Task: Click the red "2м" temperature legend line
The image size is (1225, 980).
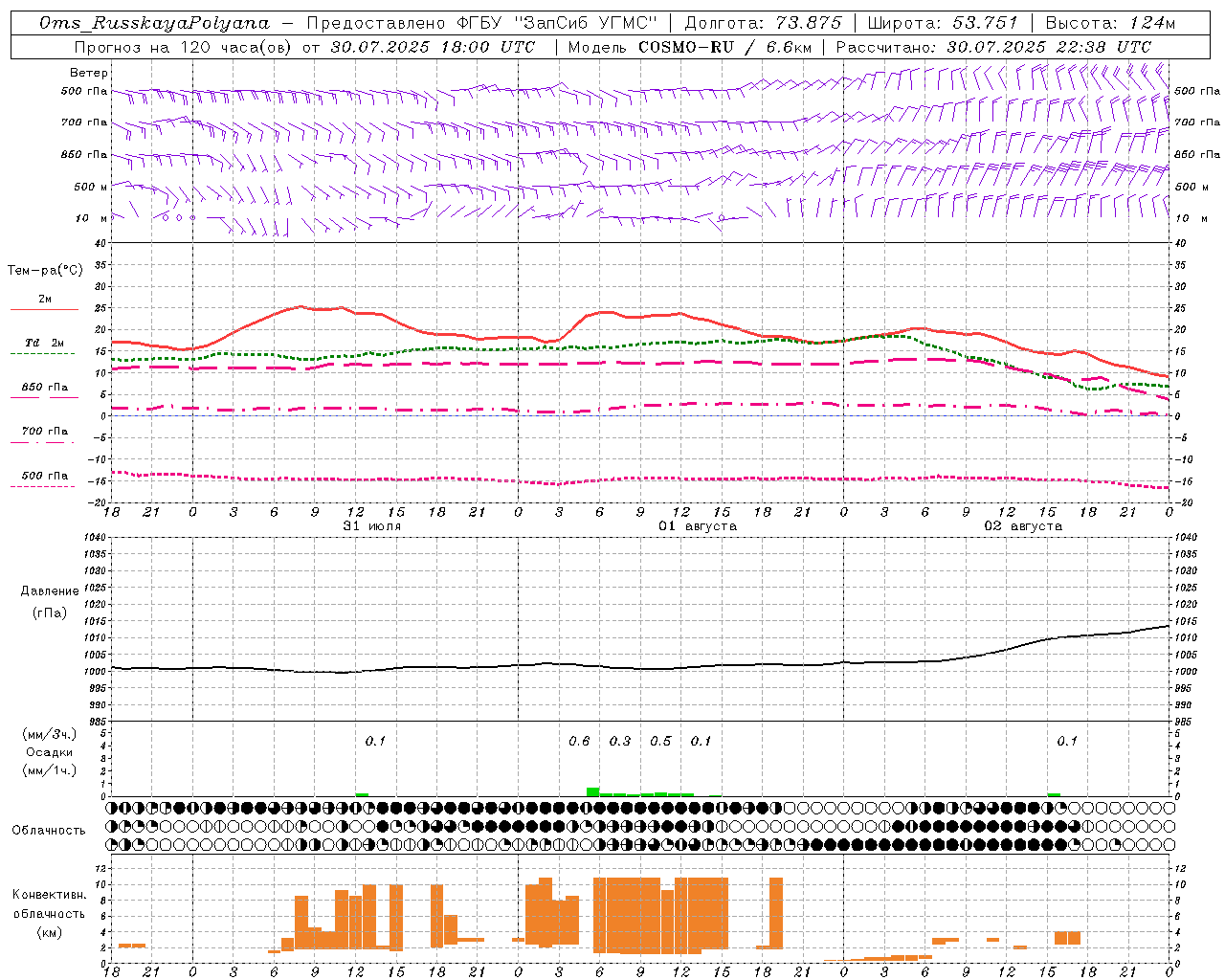Action: pos(44,309)
